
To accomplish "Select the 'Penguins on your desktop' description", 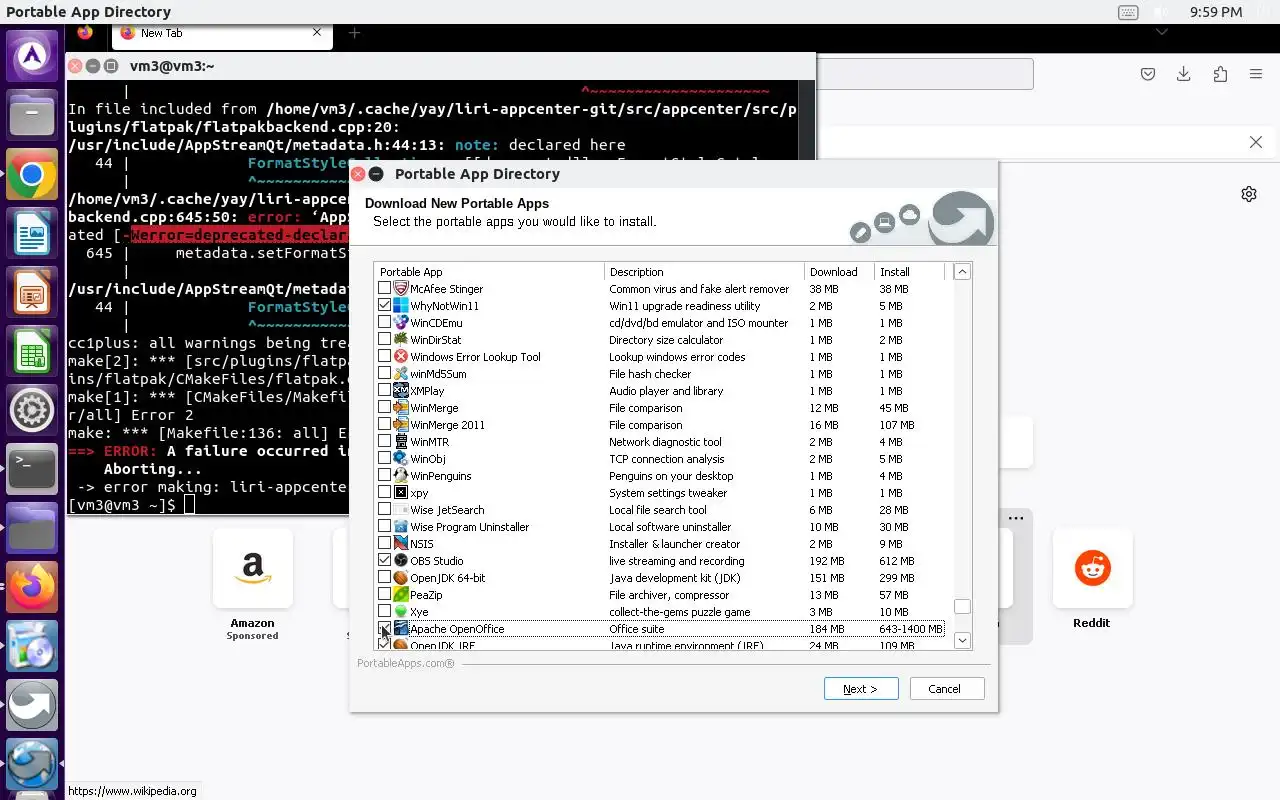I will (x=671, y=476).
